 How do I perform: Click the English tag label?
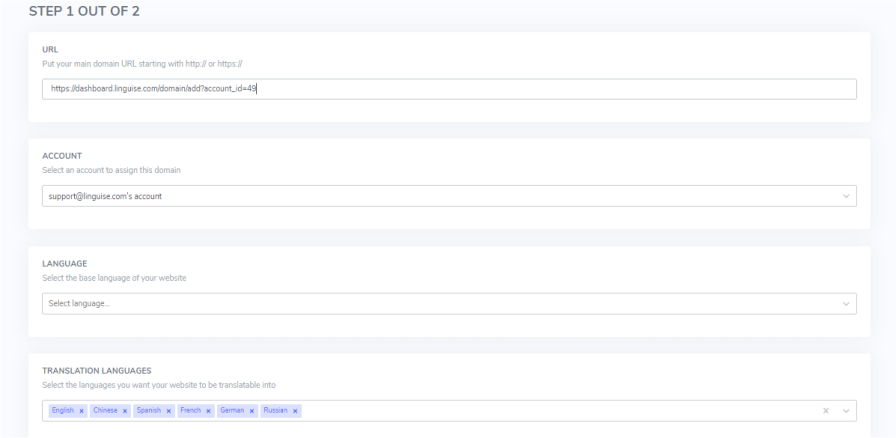click(63, 411)
